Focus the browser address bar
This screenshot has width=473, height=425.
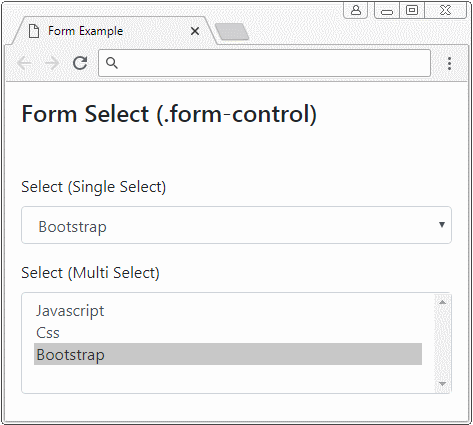click(264, 63)
